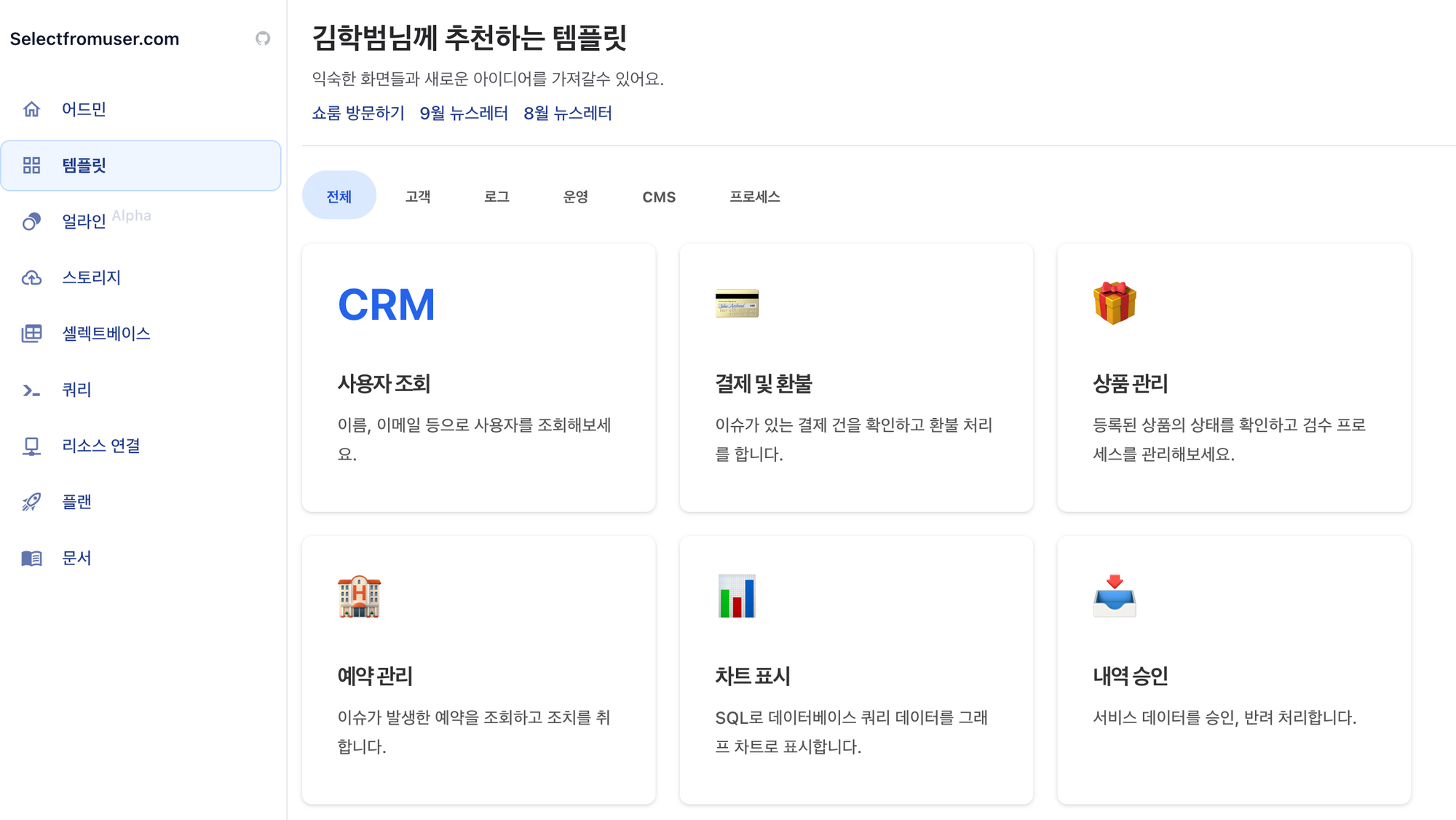Open the CRM 사용자 조회 template card
The image size is (1456, 820).
click(x=479, y=378)
